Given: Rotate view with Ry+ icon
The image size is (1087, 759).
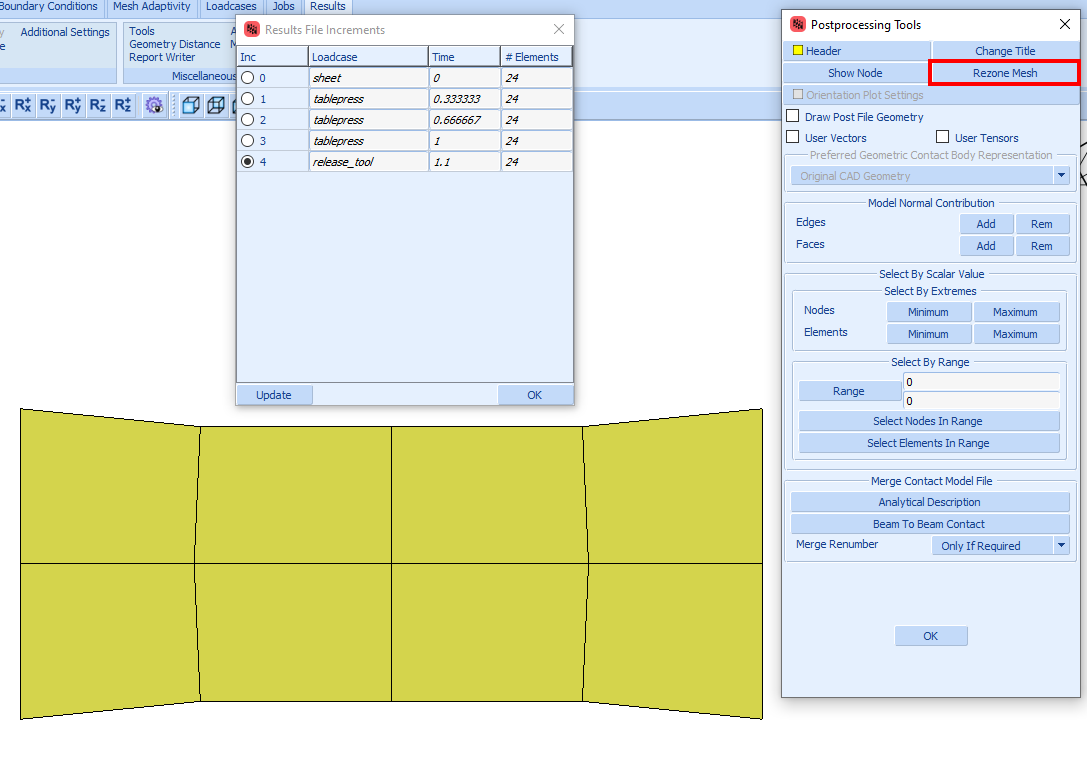Looking at the screenshot, I should [x=73, y=105].
